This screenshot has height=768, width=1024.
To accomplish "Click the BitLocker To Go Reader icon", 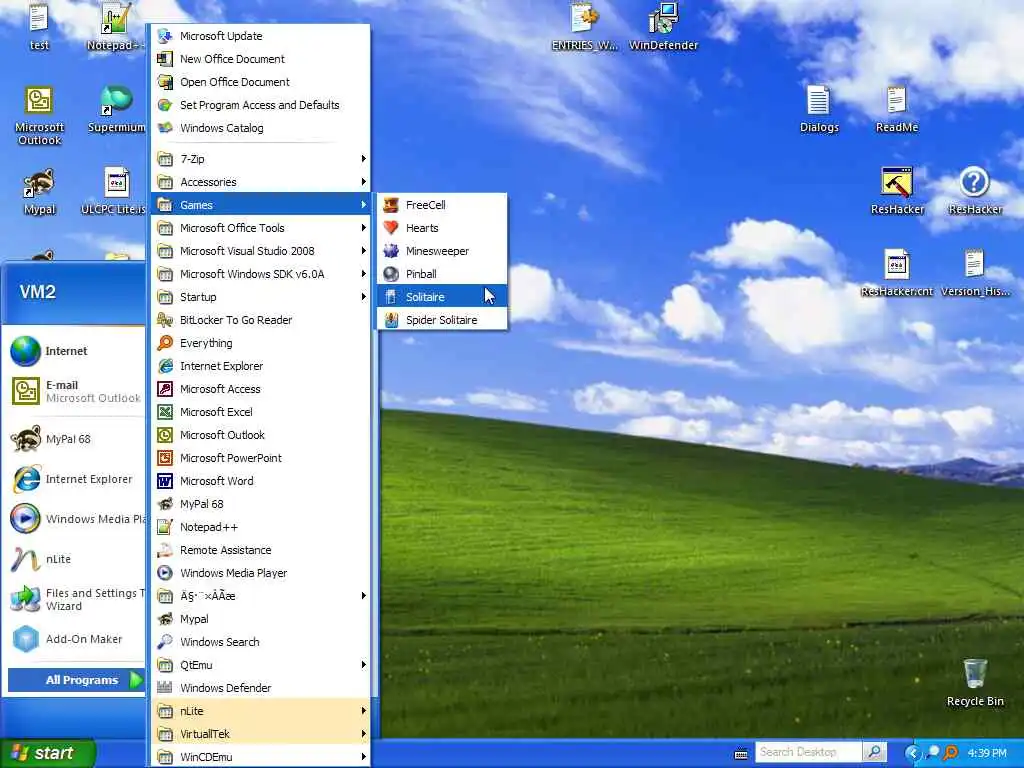I will pyautogui.click(x=165, y=320).
